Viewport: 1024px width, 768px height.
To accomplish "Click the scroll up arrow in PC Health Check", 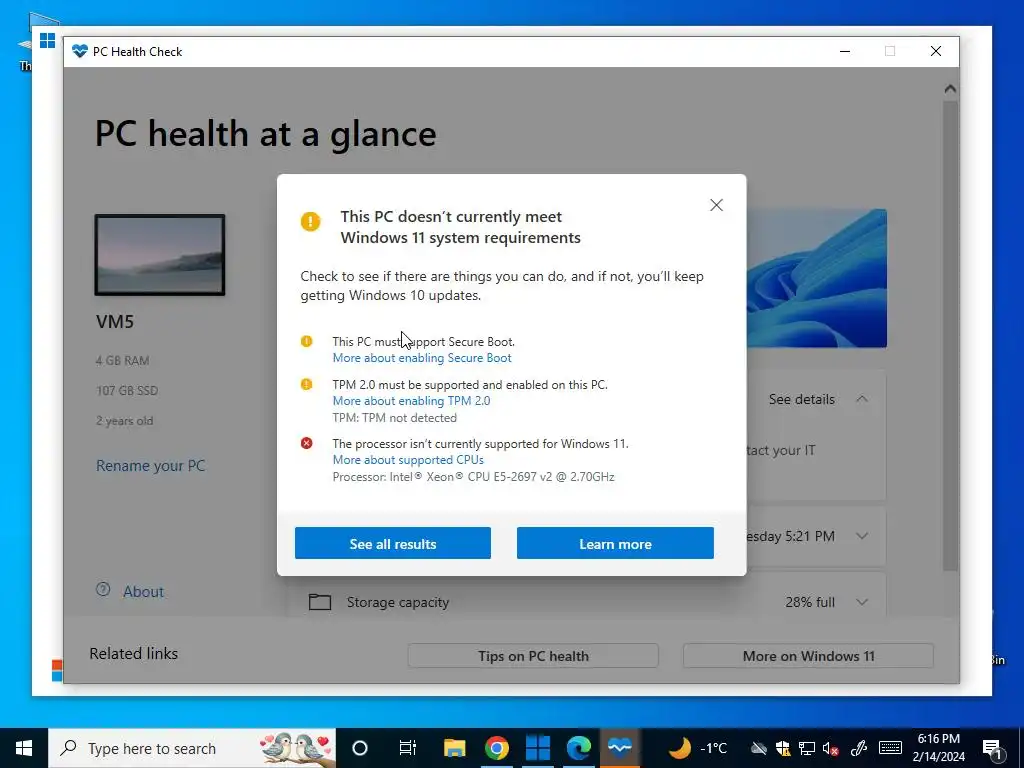I will pyautogui.click(x=950, y=89).
